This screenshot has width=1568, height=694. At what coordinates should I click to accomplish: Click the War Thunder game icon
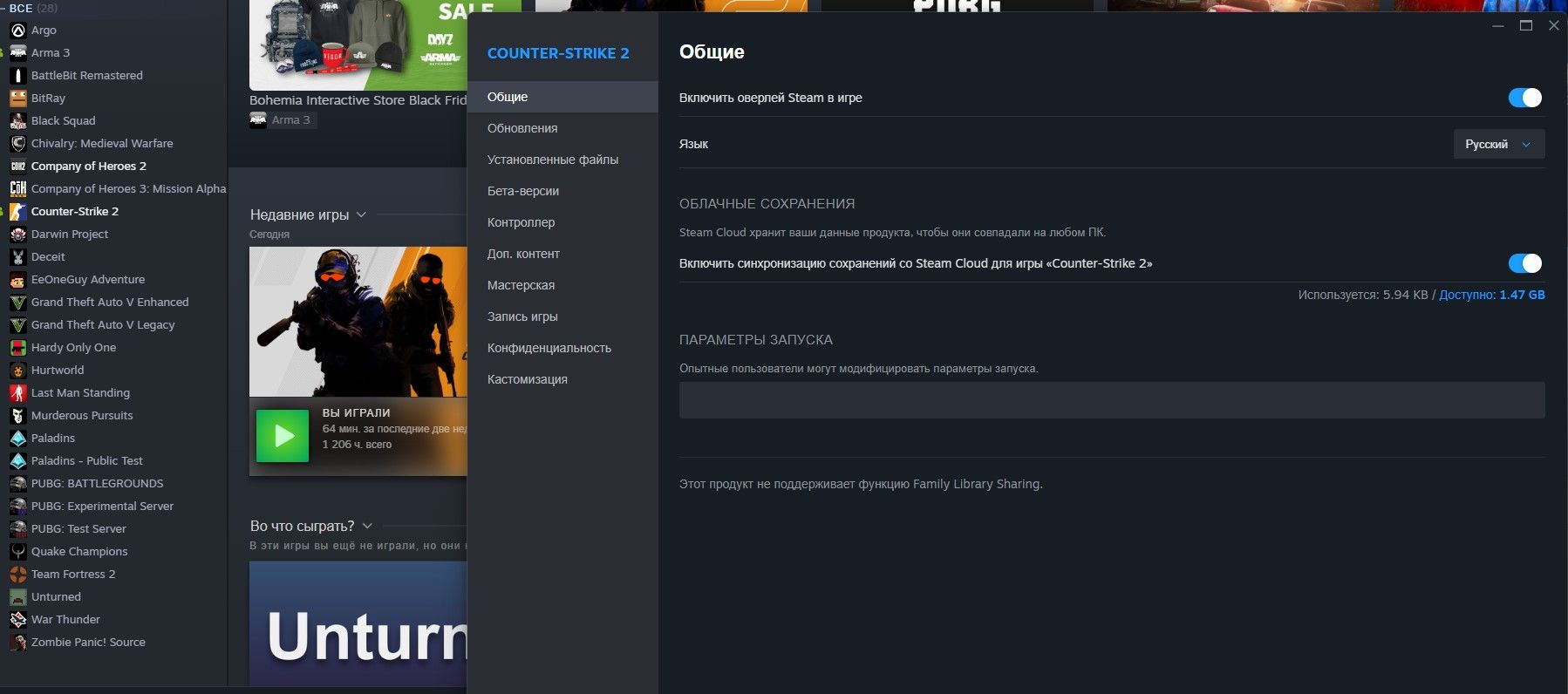(x=17, y=620)
